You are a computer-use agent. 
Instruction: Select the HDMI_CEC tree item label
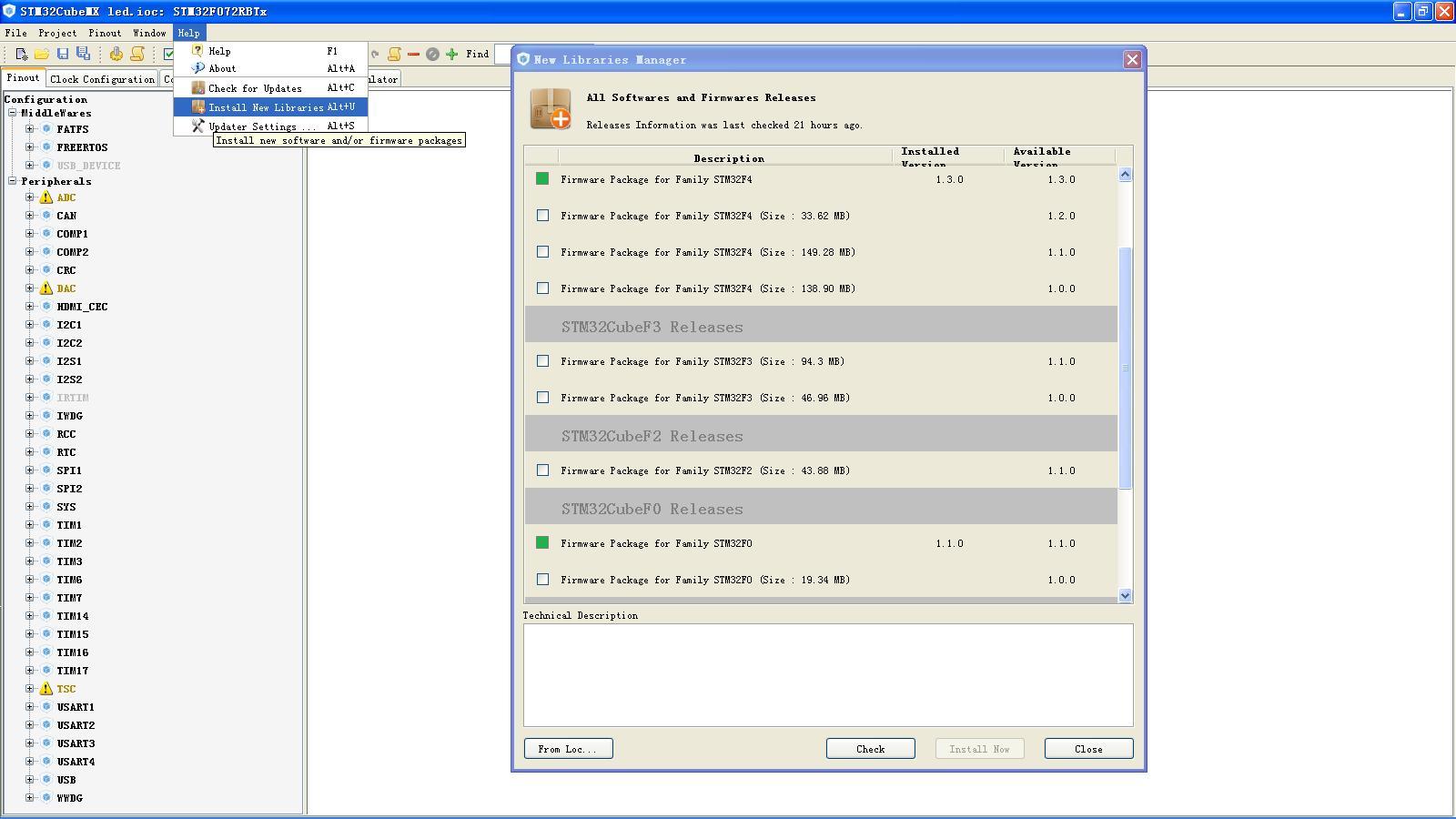click(x=82, y=307)
